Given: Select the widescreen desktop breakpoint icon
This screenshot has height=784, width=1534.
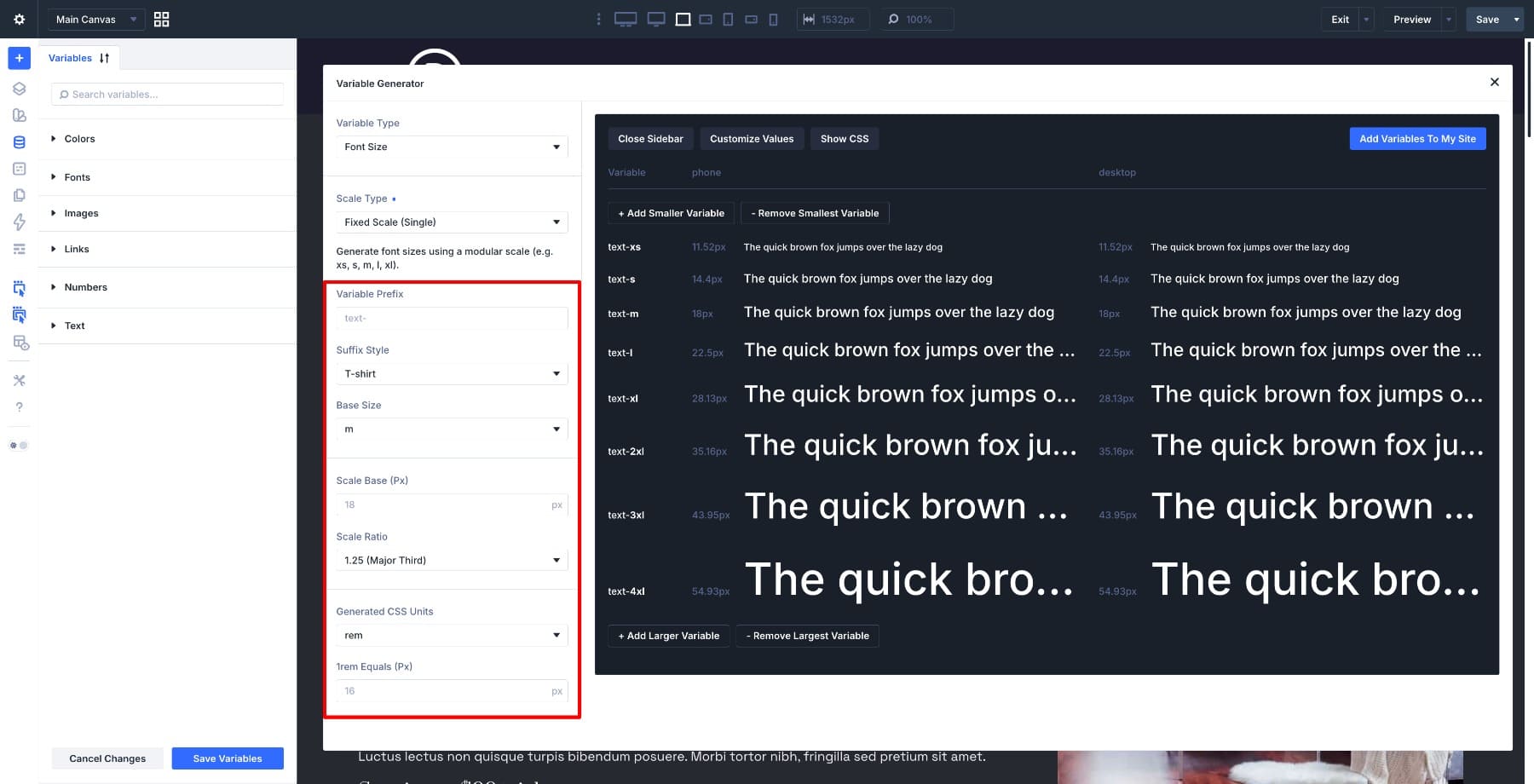Looking at the screenshot, I should [x=626, y=19].
